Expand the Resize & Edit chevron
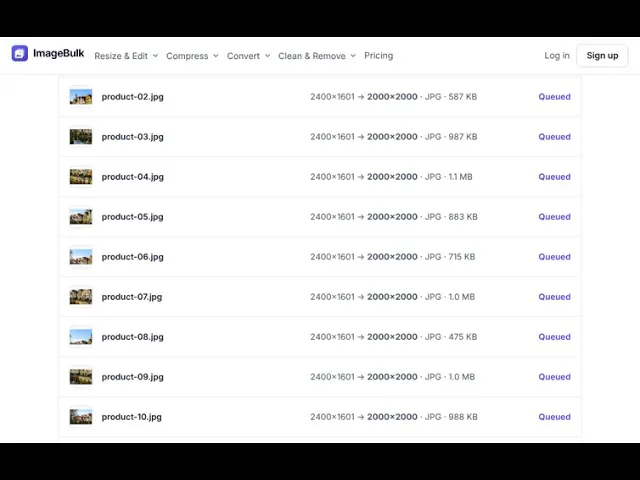Screen dimensions: 640x480 (156, 56)
